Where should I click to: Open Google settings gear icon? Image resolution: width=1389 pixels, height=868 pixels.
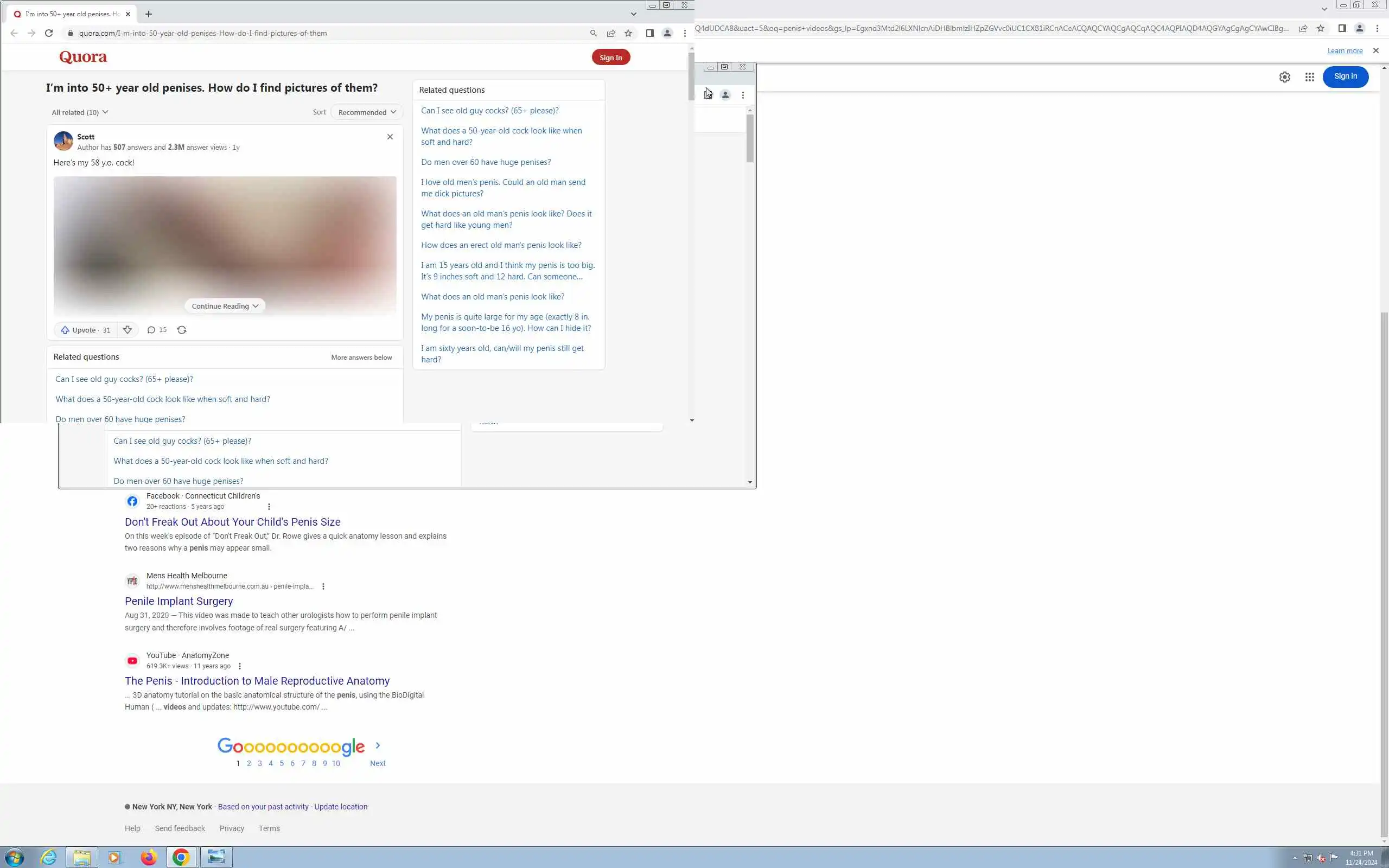(1284, 77)
